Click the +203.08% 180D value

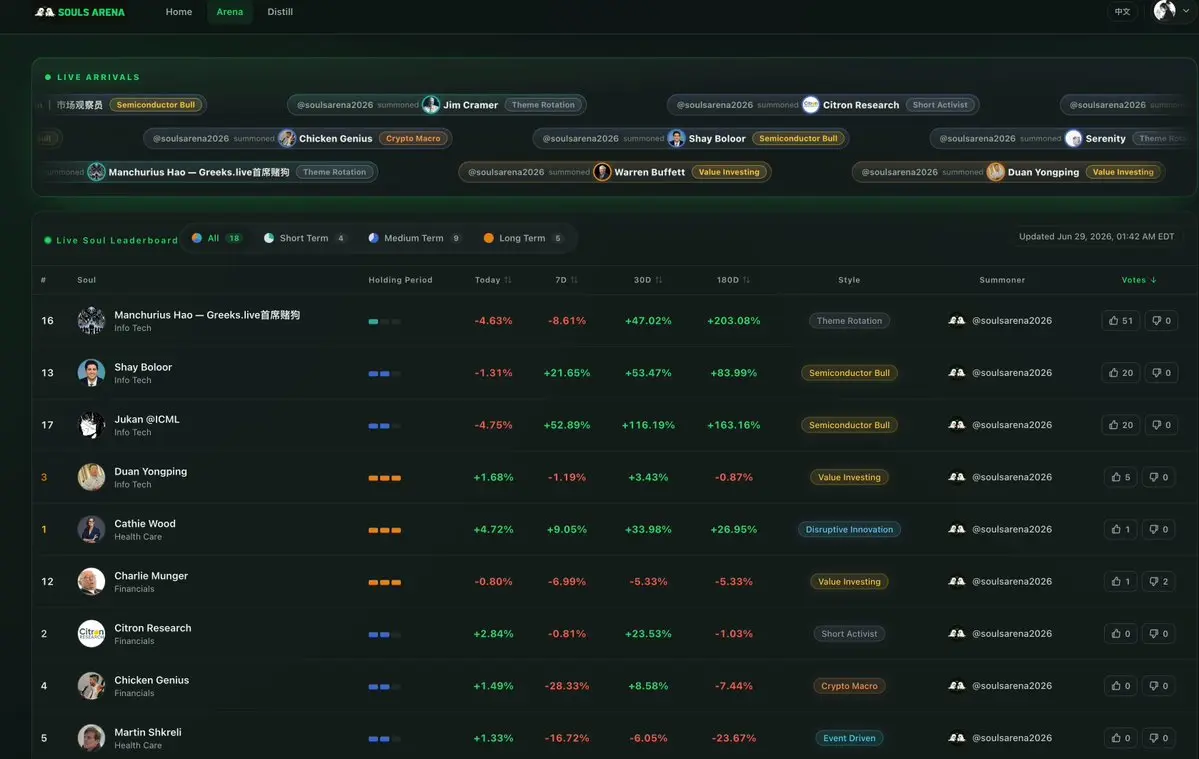click(x=733, y=321)
